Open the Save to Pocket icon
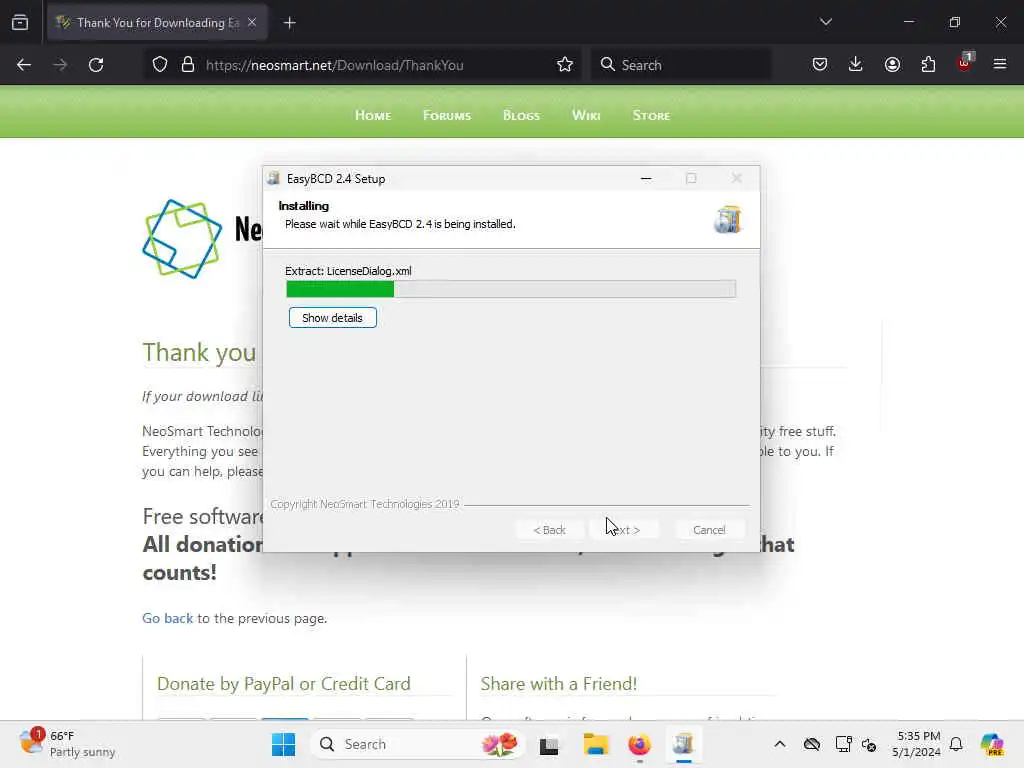 [820, 65]
